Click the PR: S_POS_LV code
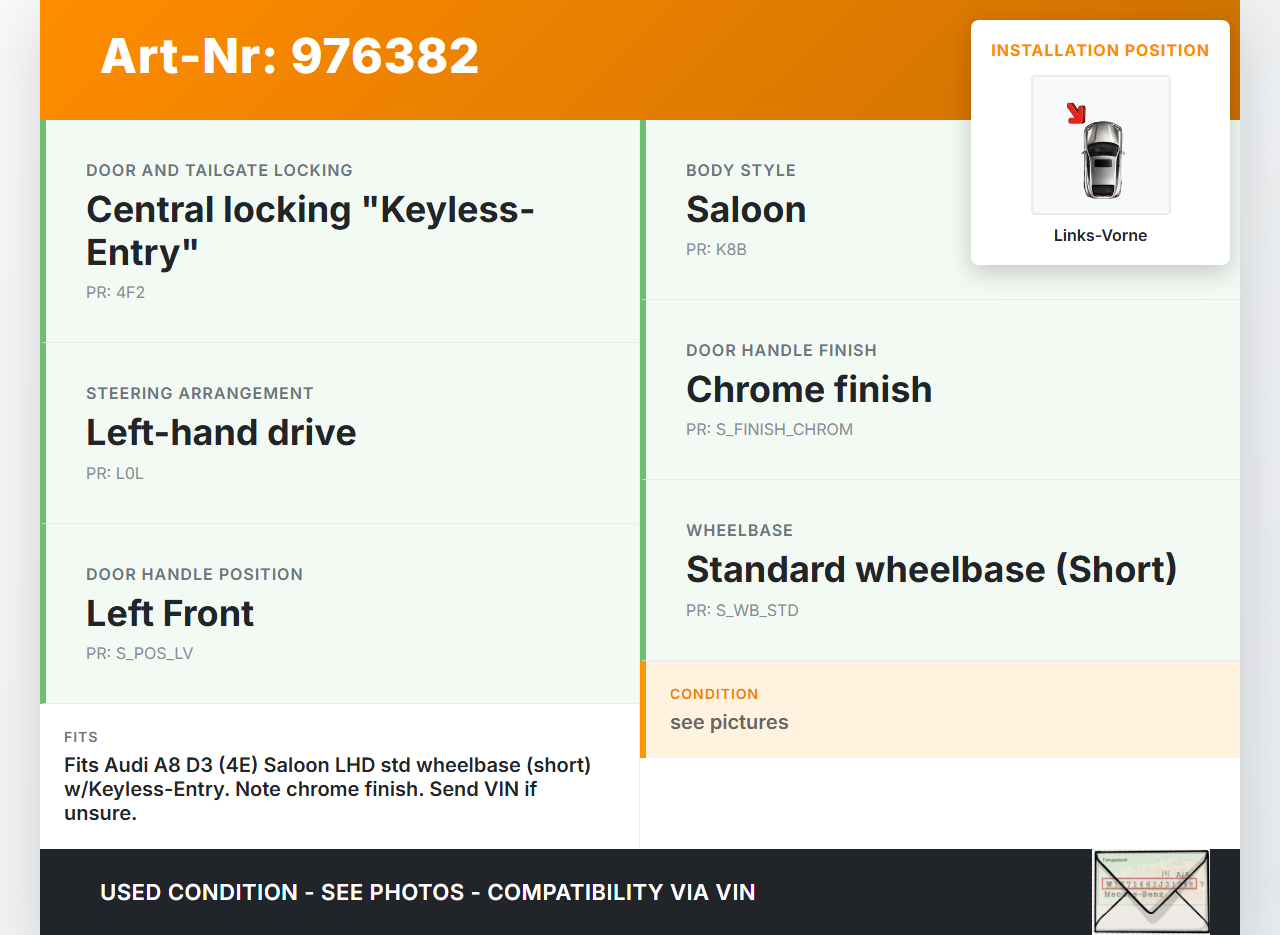 point(139,654)
